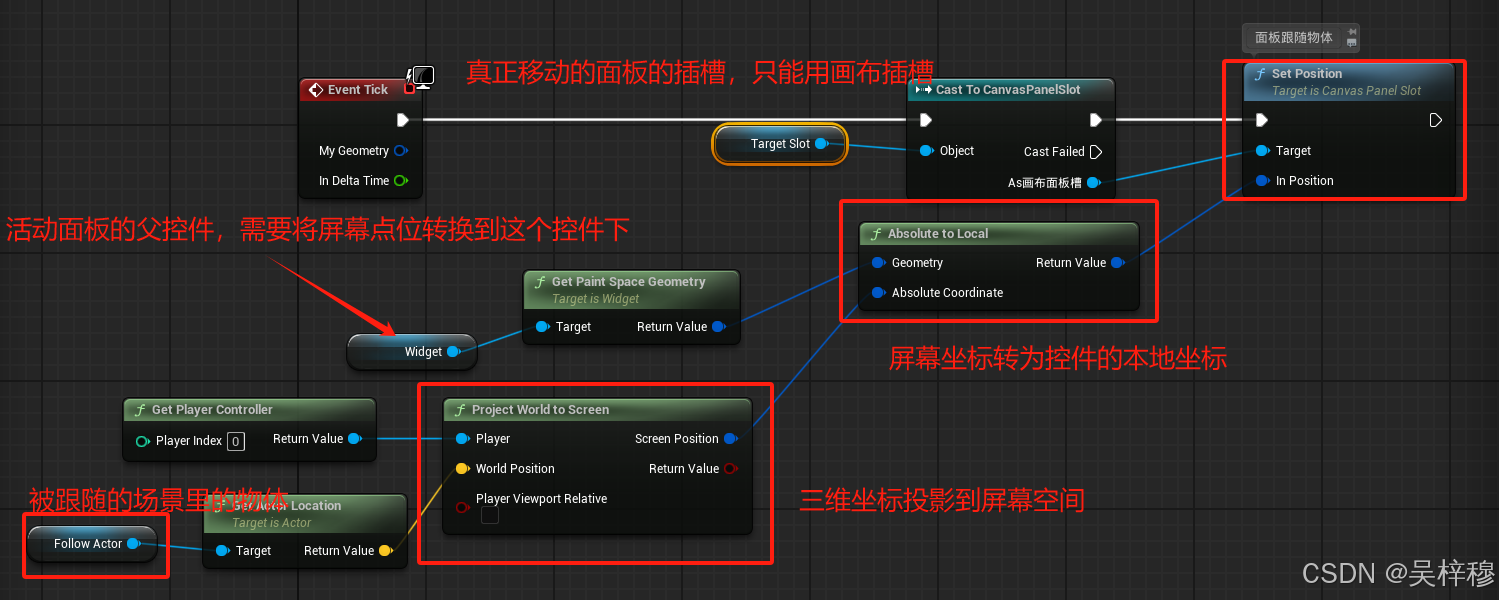
Task: Select the Get Paint Space Geometry node title
Action: point(629,282)
